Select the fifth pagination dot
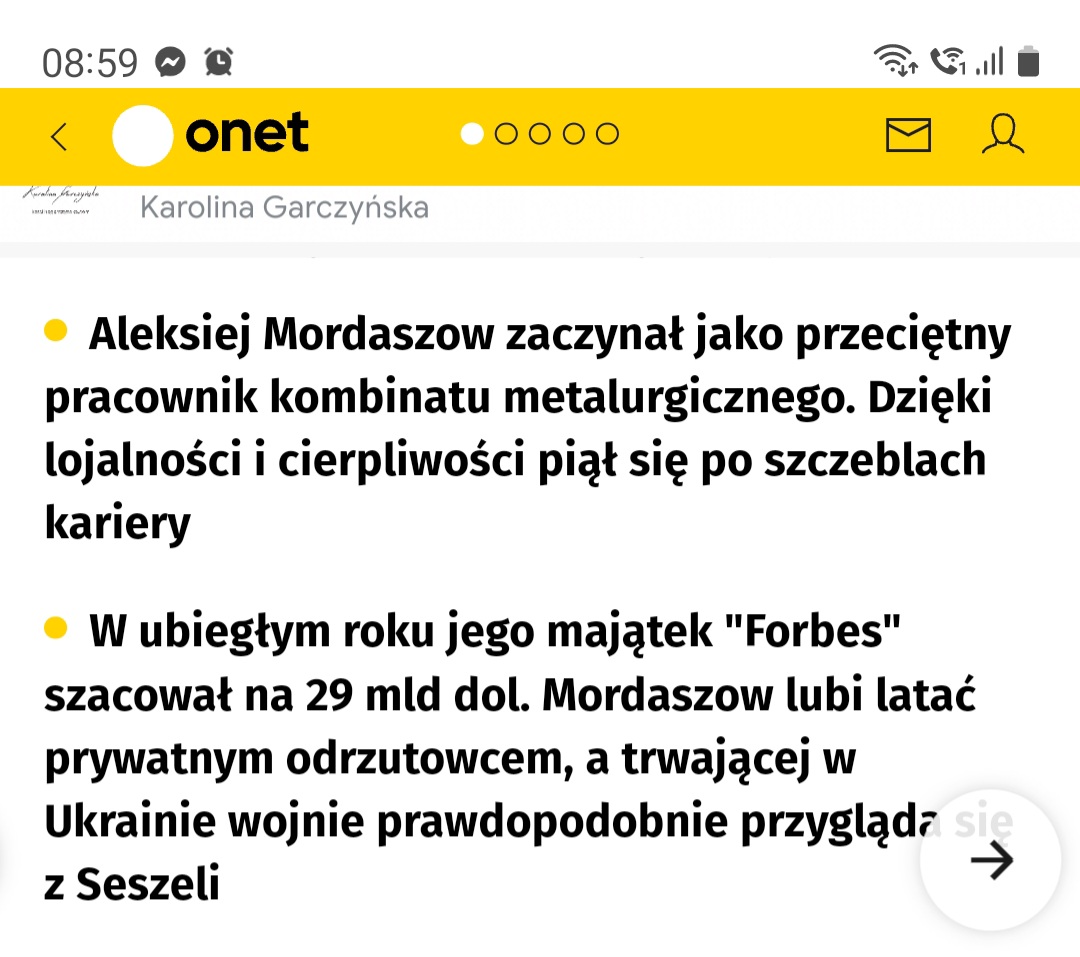This screenshot has width=1080, height=957. (607, 134)
